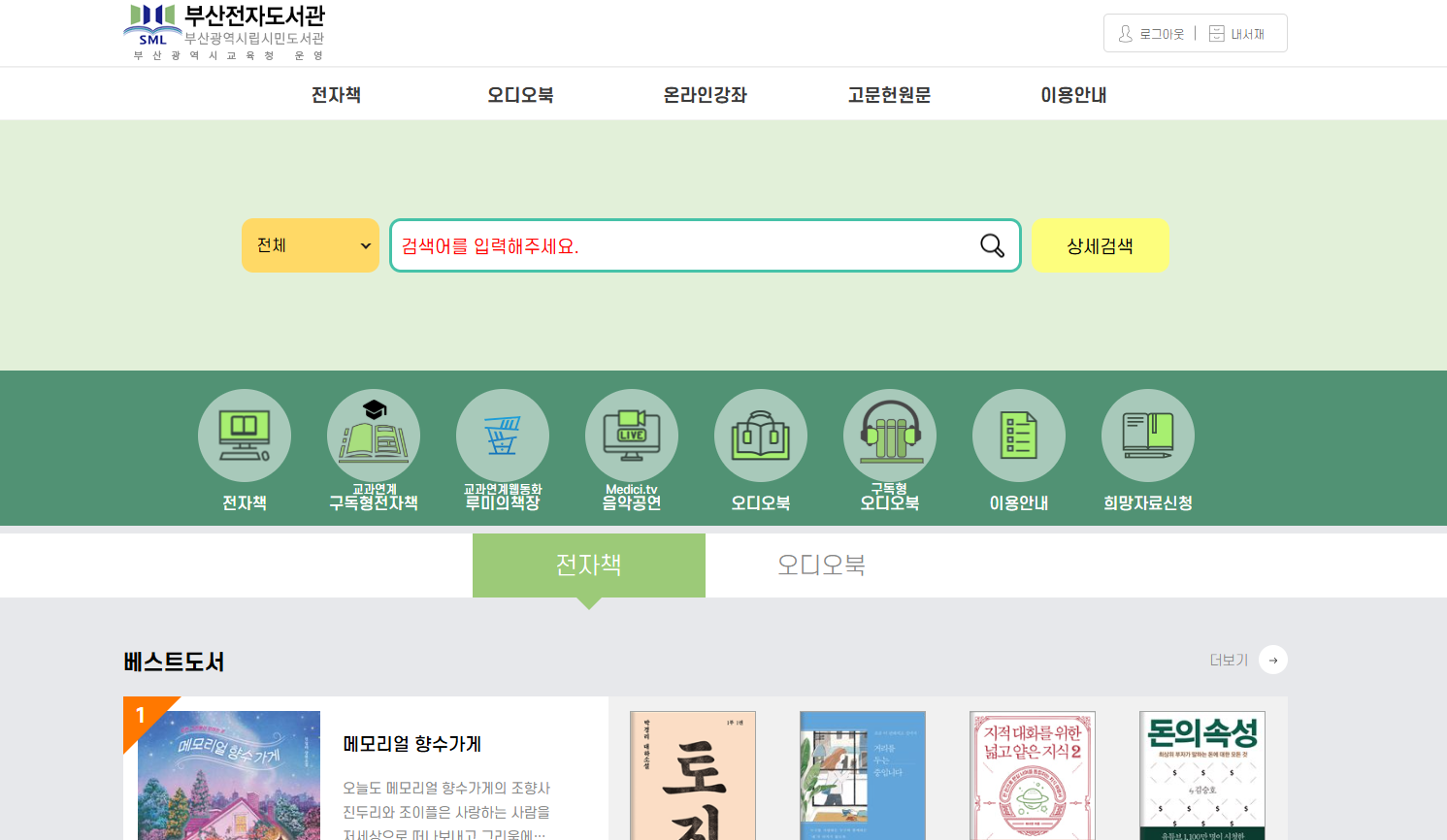
Task: Open the 전자책 monitor icon shortcut
Action: tap(245, 436)
